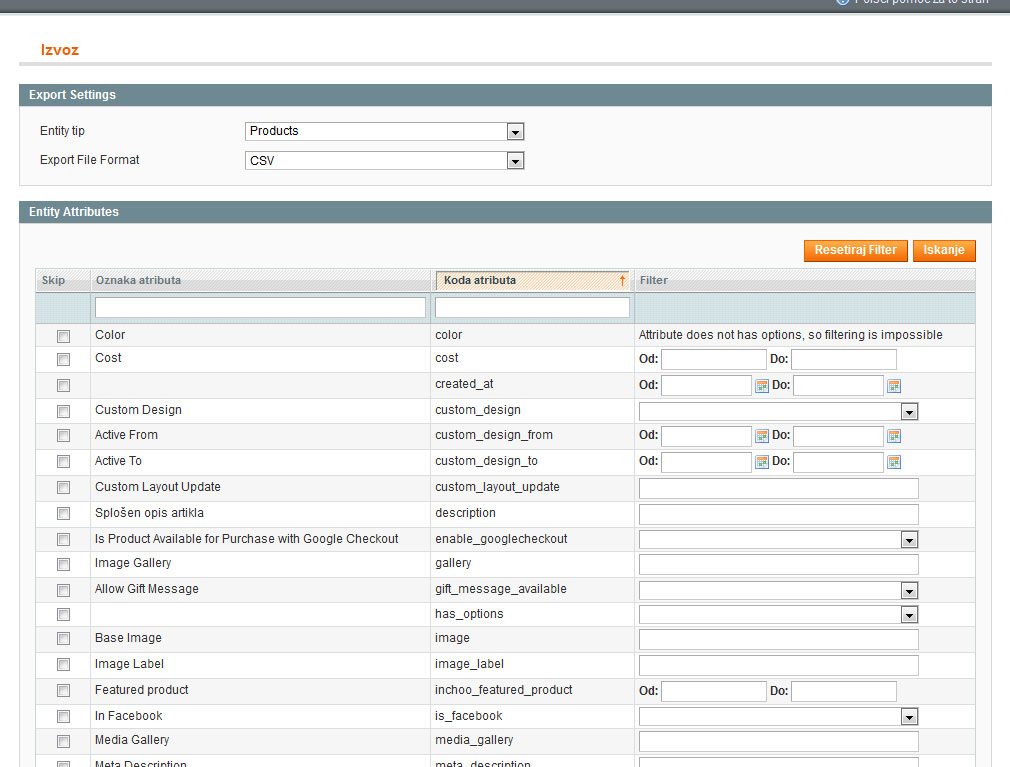
Task: Click inchoo_featured_product Od field
Action: click(x=714, y=691)
